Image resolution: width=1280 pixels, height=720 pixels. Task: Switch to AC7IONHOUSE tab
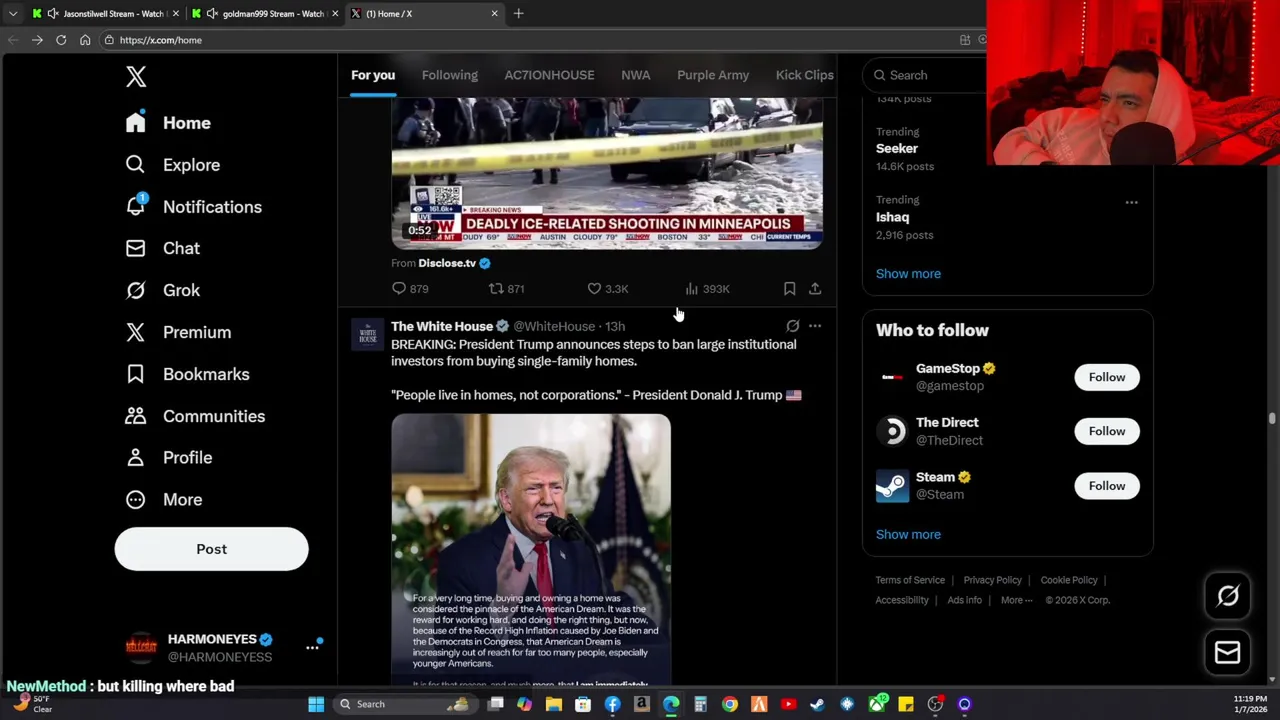point(549,75)
